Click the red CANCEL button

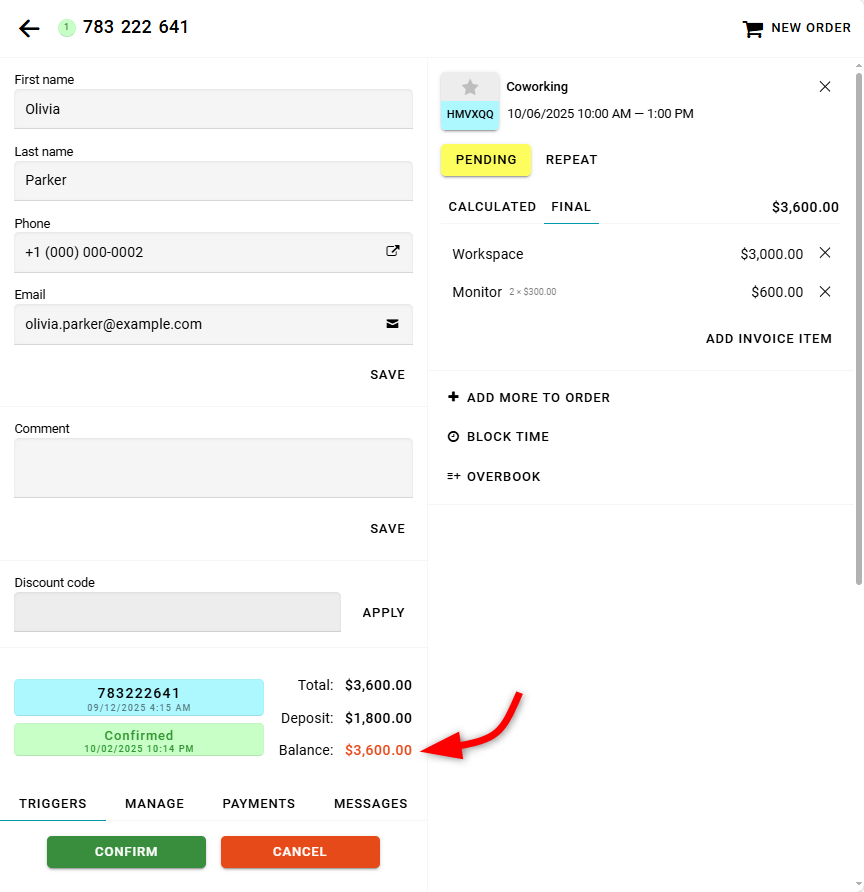[300, 852]
